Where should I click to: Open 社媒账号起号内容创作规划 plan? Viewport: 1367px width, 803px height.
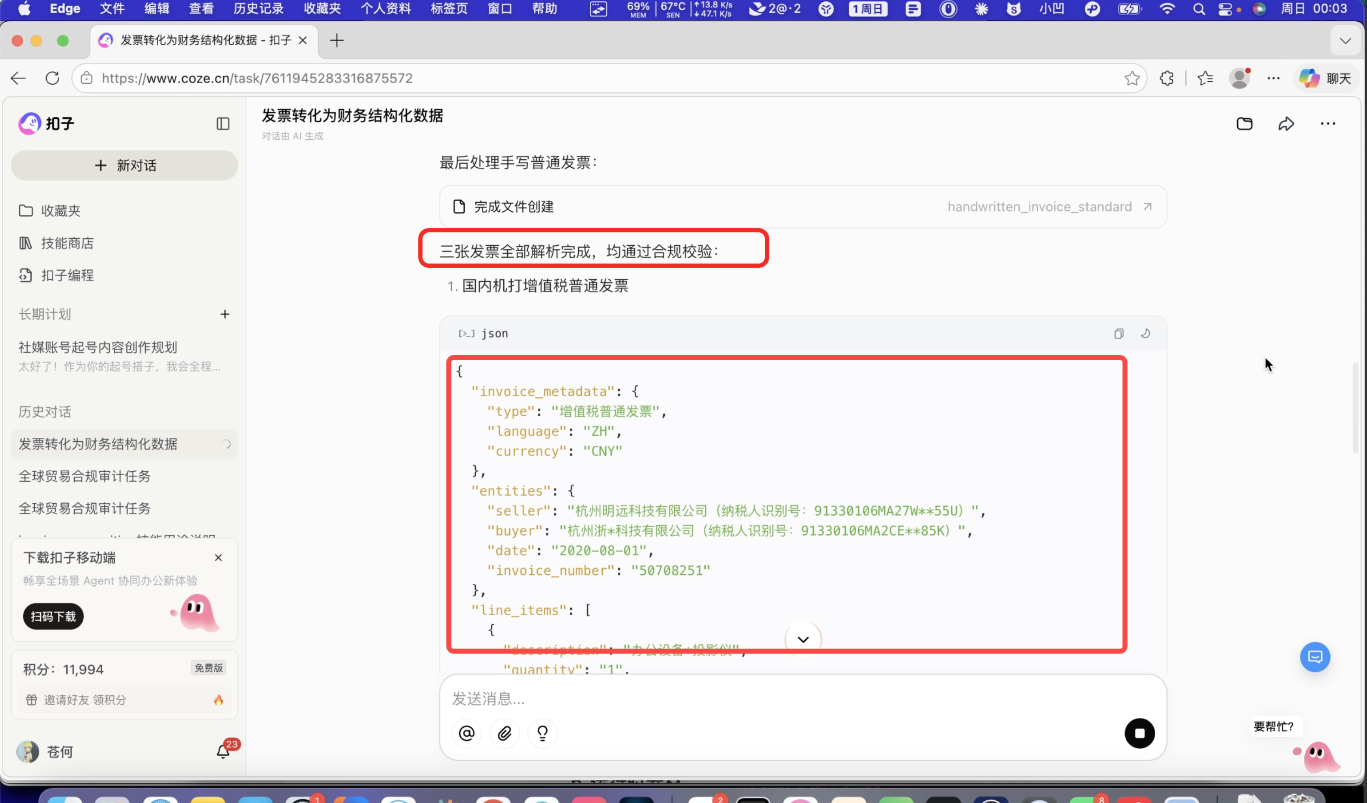pyautogui.click(x=125, y=356)
